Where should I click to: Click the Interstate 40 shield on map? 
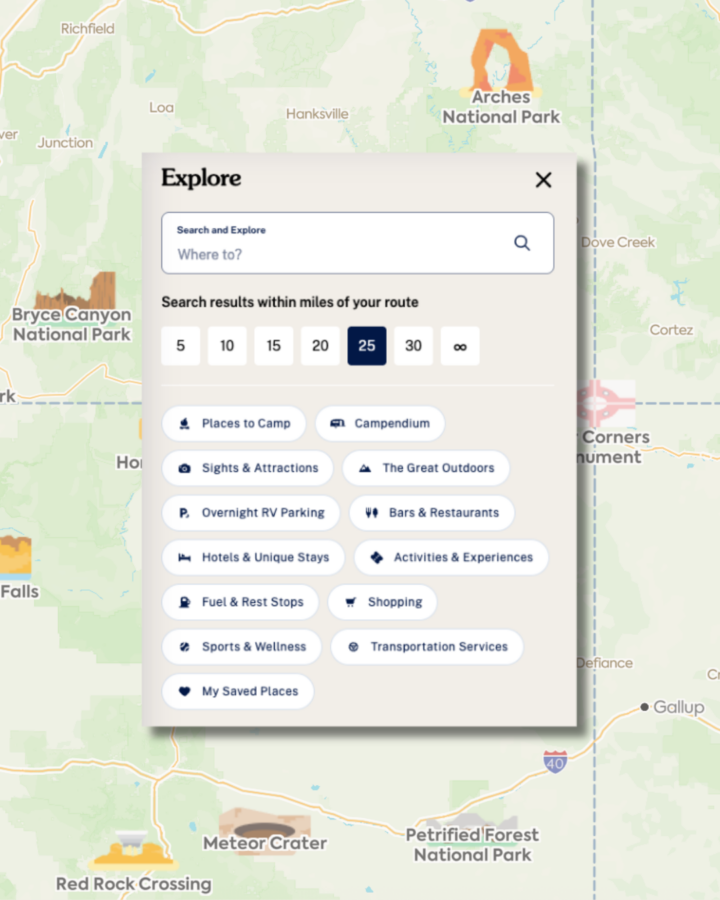555,762
